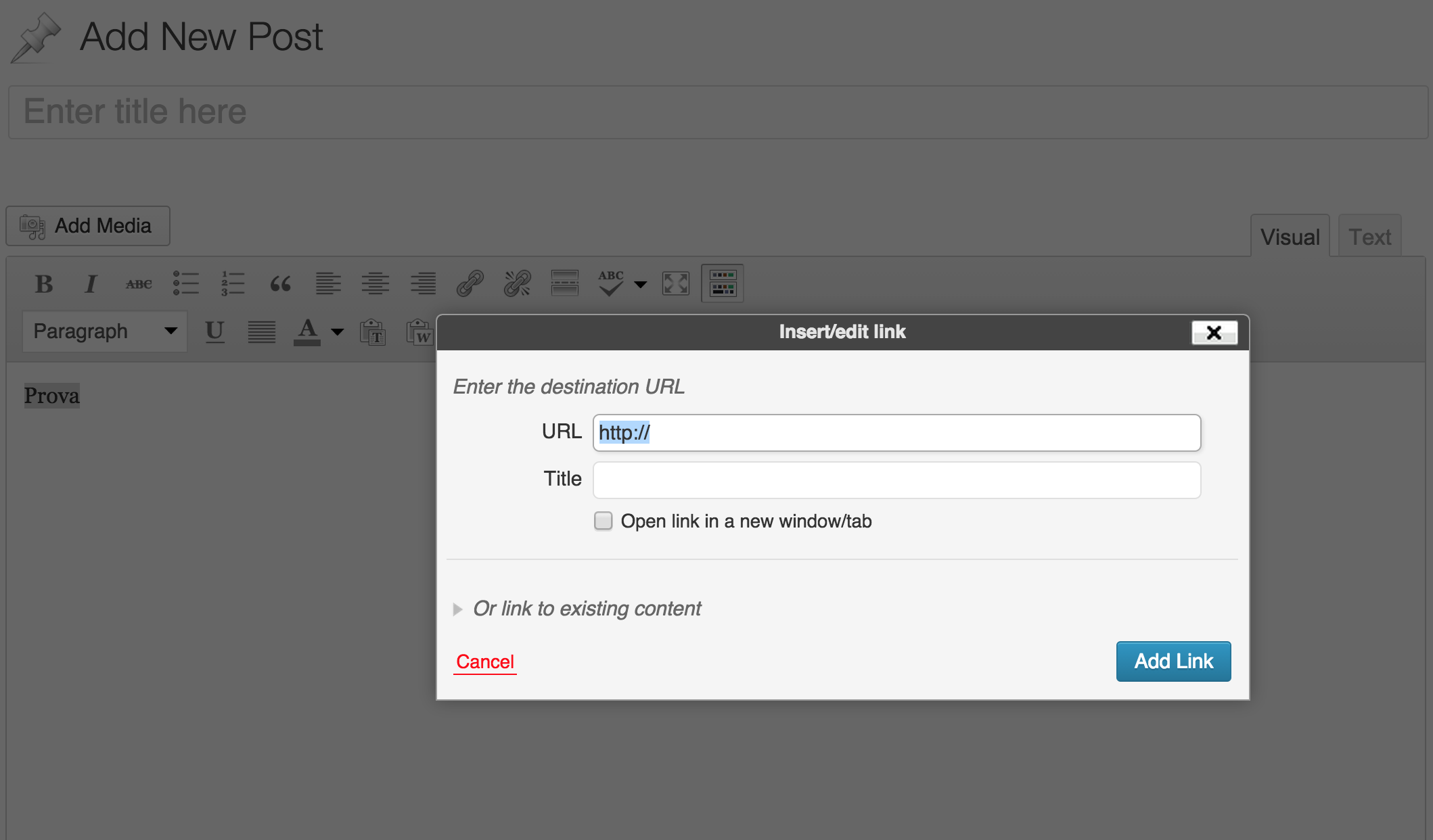Click the Enter title here field
Screen dimensions: 1433x840
[x=718, y=112]
